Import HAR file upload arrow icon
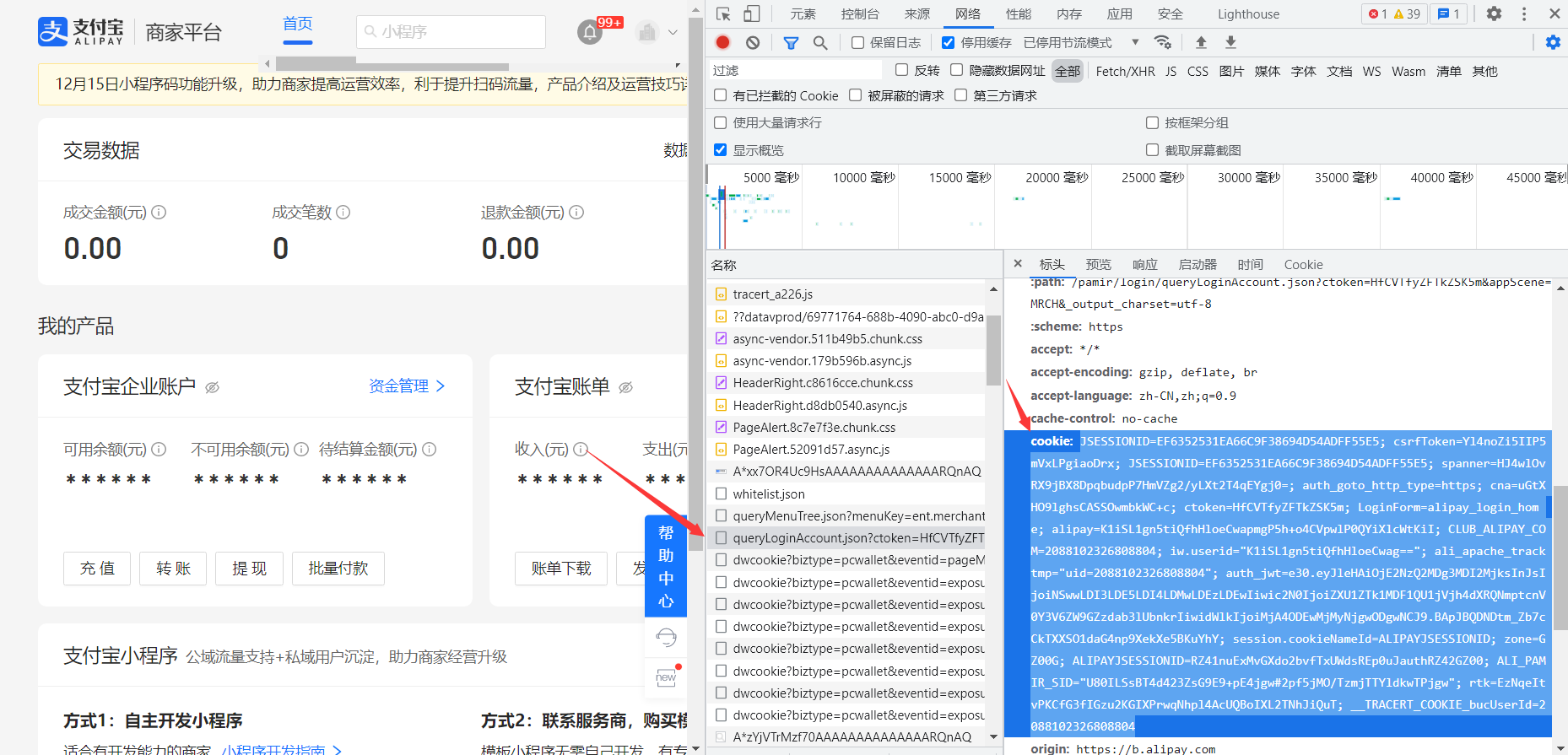The image size is (1568, 755). tap(1201, 42)
